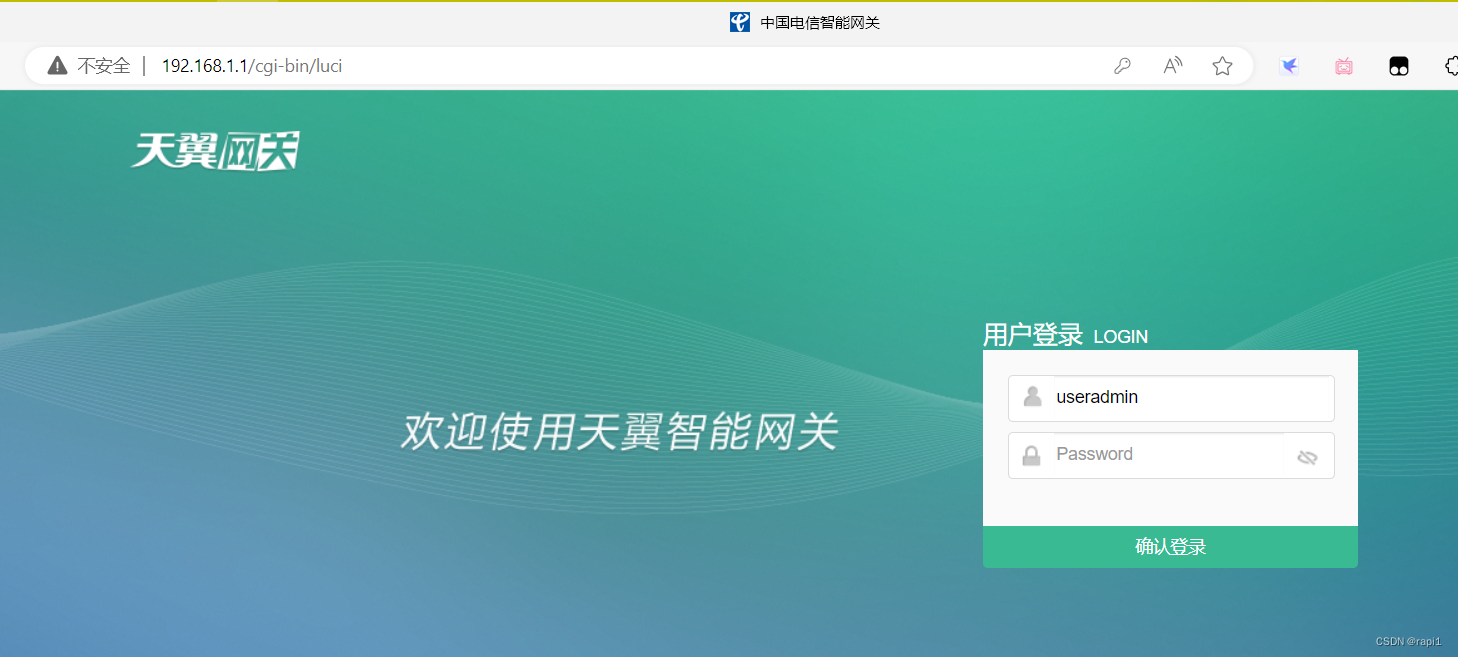Add page to favorites with star icon
Image resolution: width=1458 pixels, height=657 pixels.
click(x=1222, y=66)
